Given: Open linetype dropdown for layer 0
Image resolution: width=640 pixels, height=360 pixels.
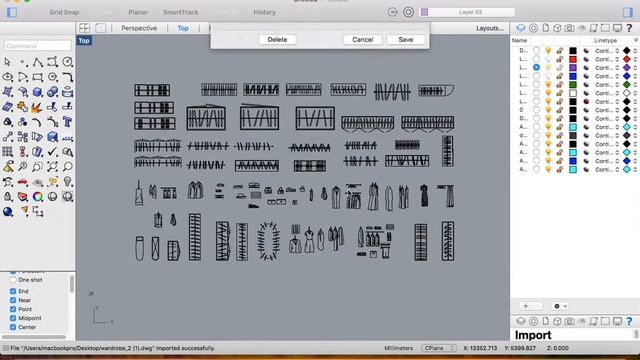Looking at the screenshot, I should point(607,110).
